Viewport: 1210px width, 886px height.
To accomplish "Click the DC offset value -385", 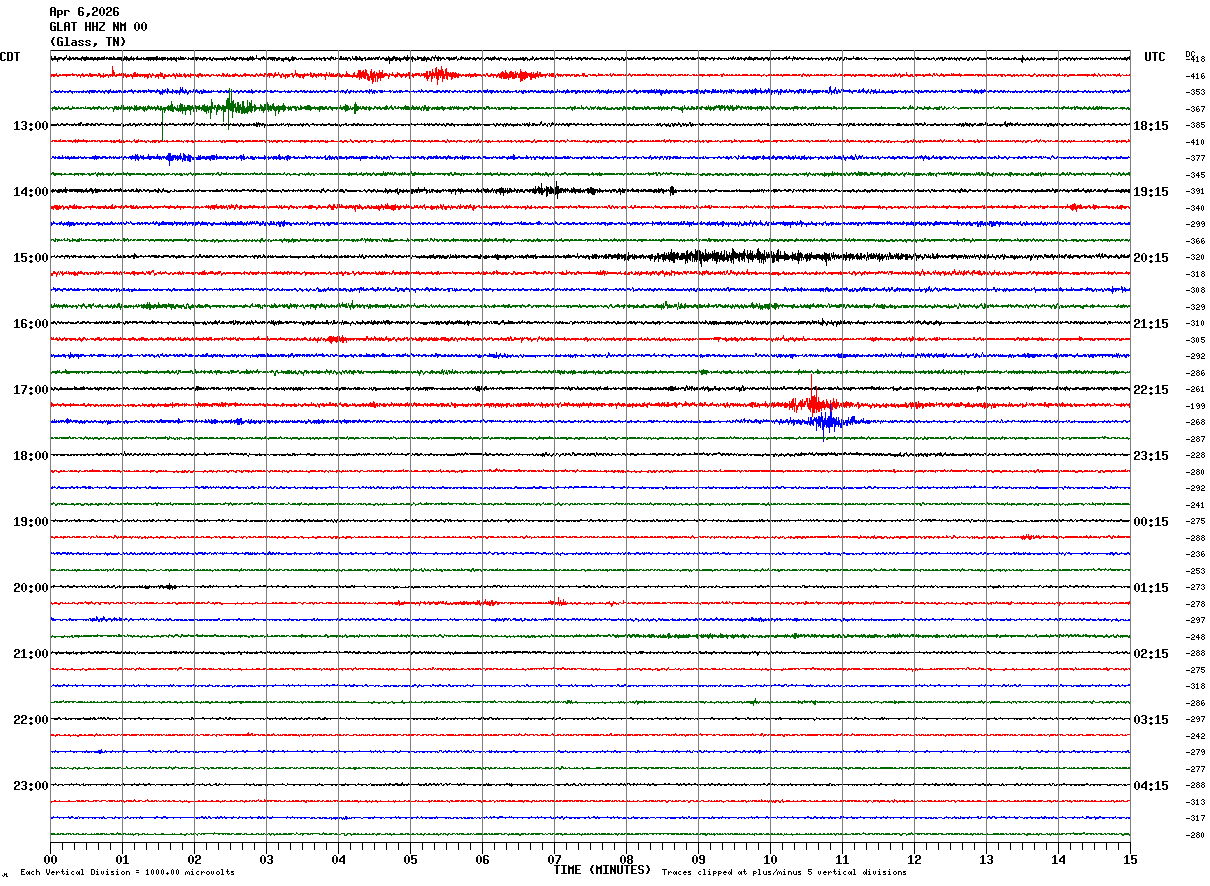I will pyautogui.click(x=1195, y=125).
